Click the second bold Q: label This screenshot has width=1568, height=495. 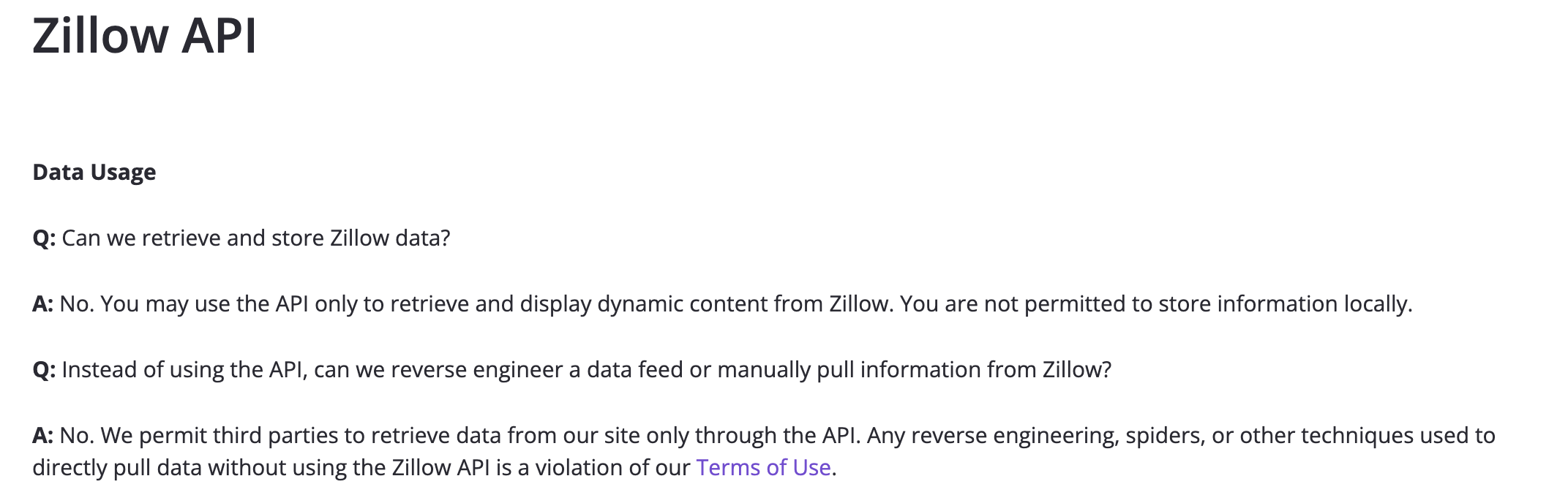(x=44, y=370)
